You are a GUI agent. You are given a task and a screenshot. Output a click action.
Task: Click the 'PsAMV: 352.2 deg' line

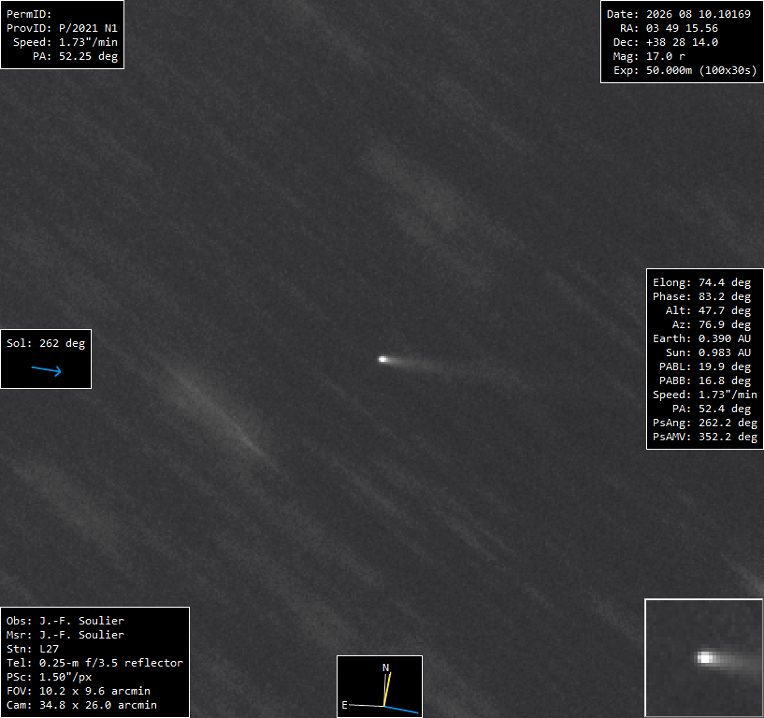705,437
